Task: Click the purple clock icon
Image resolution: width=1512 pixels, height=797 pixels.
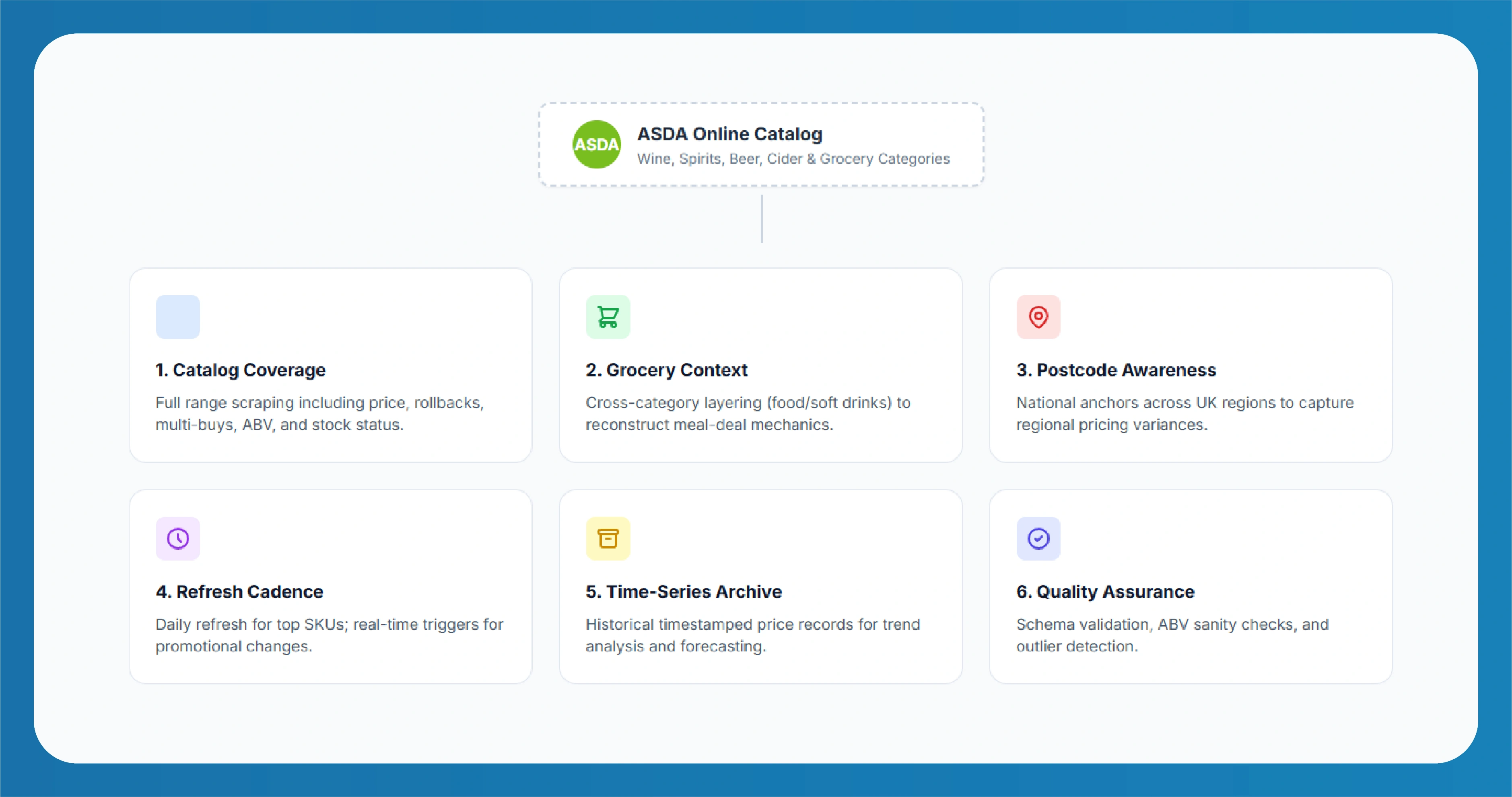Action: tap(178, 538)
